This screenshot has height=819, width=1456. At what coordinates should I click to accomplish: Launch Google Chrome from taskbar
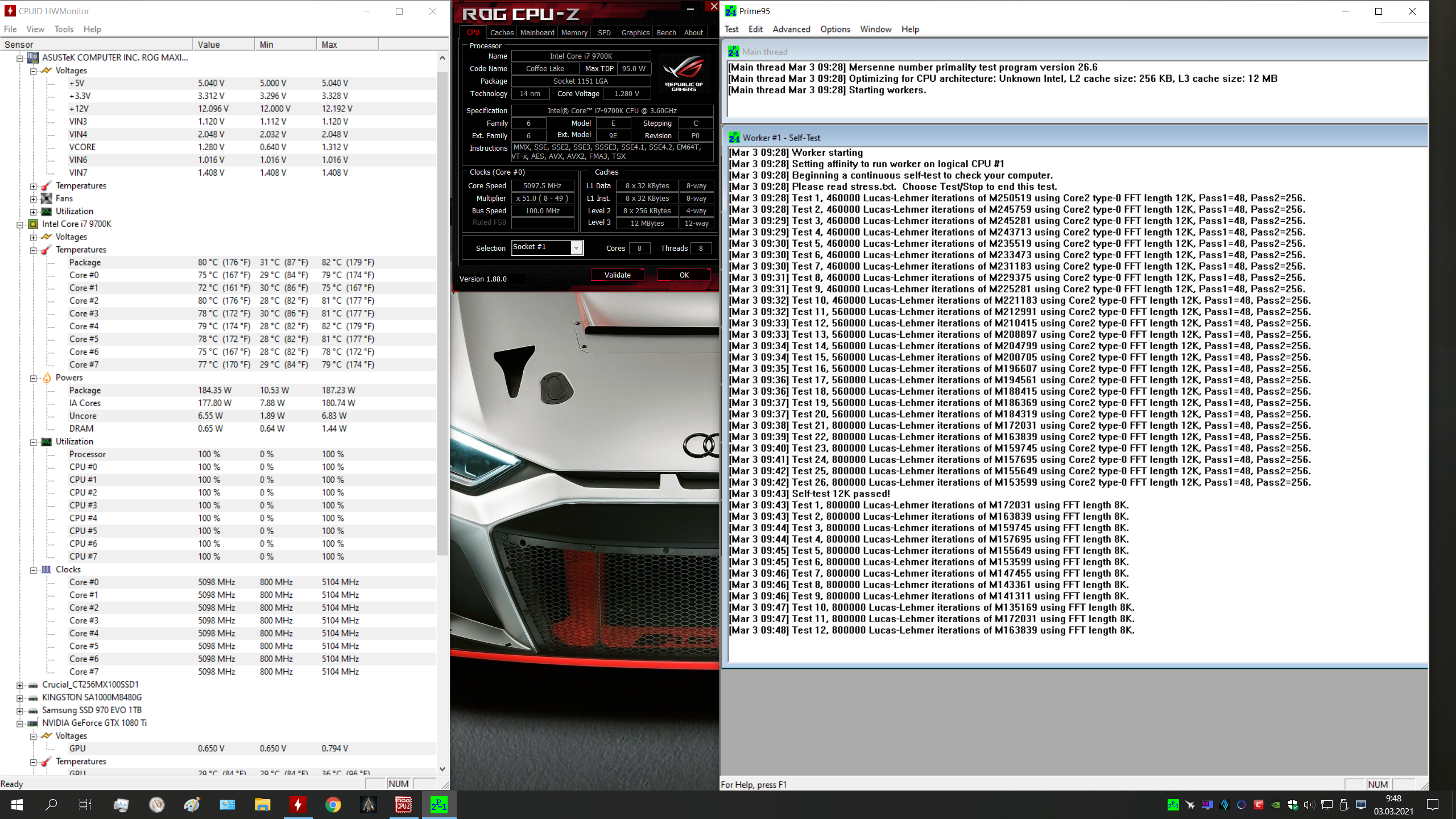coord(333,804)
